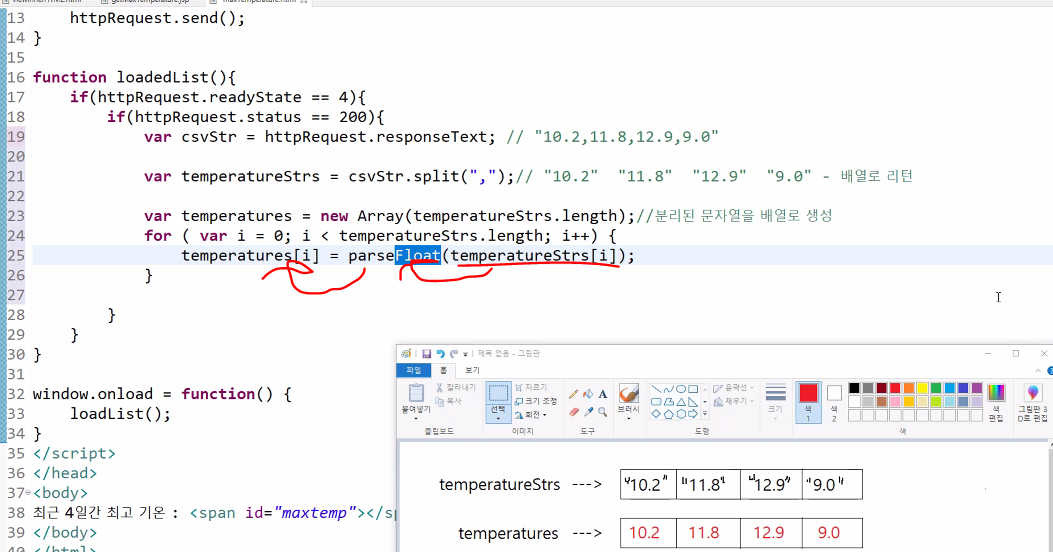Choose the pentagon shape
1053x552 pixels.
point(669,414)
